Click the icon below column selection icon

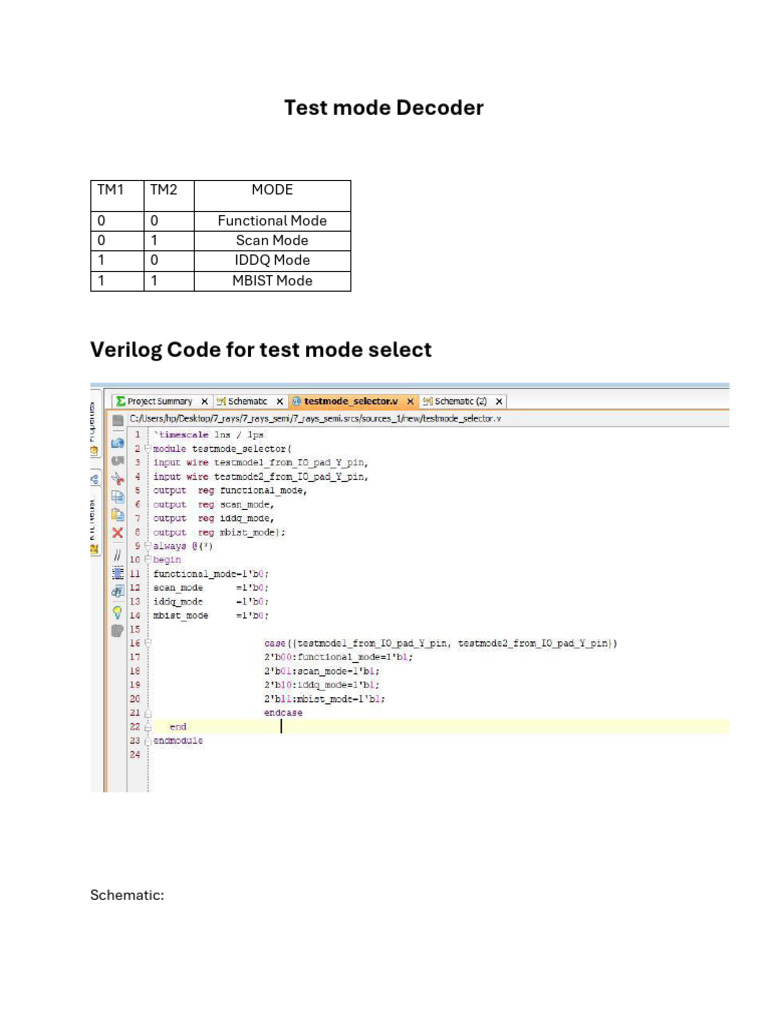pos(118,591)
